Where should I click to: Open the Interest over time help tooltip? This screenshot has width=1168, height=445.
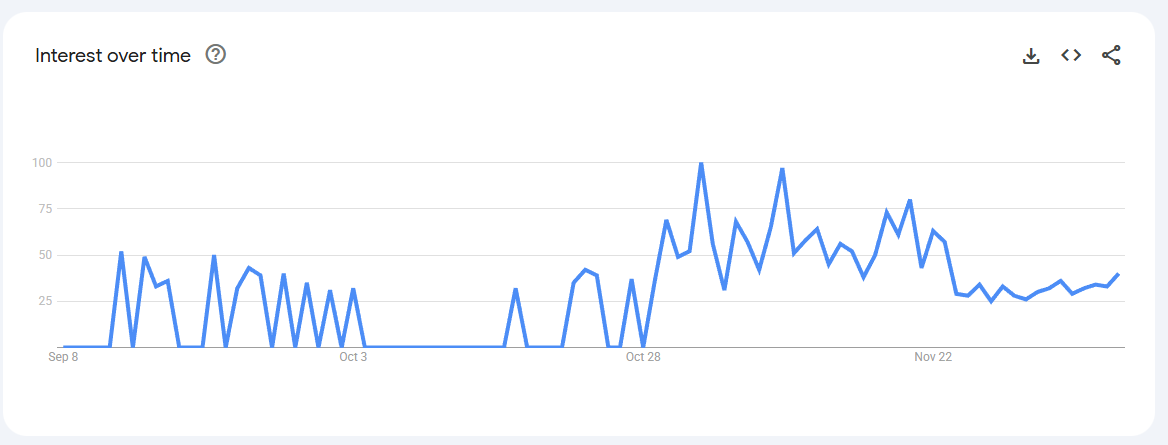215,55
